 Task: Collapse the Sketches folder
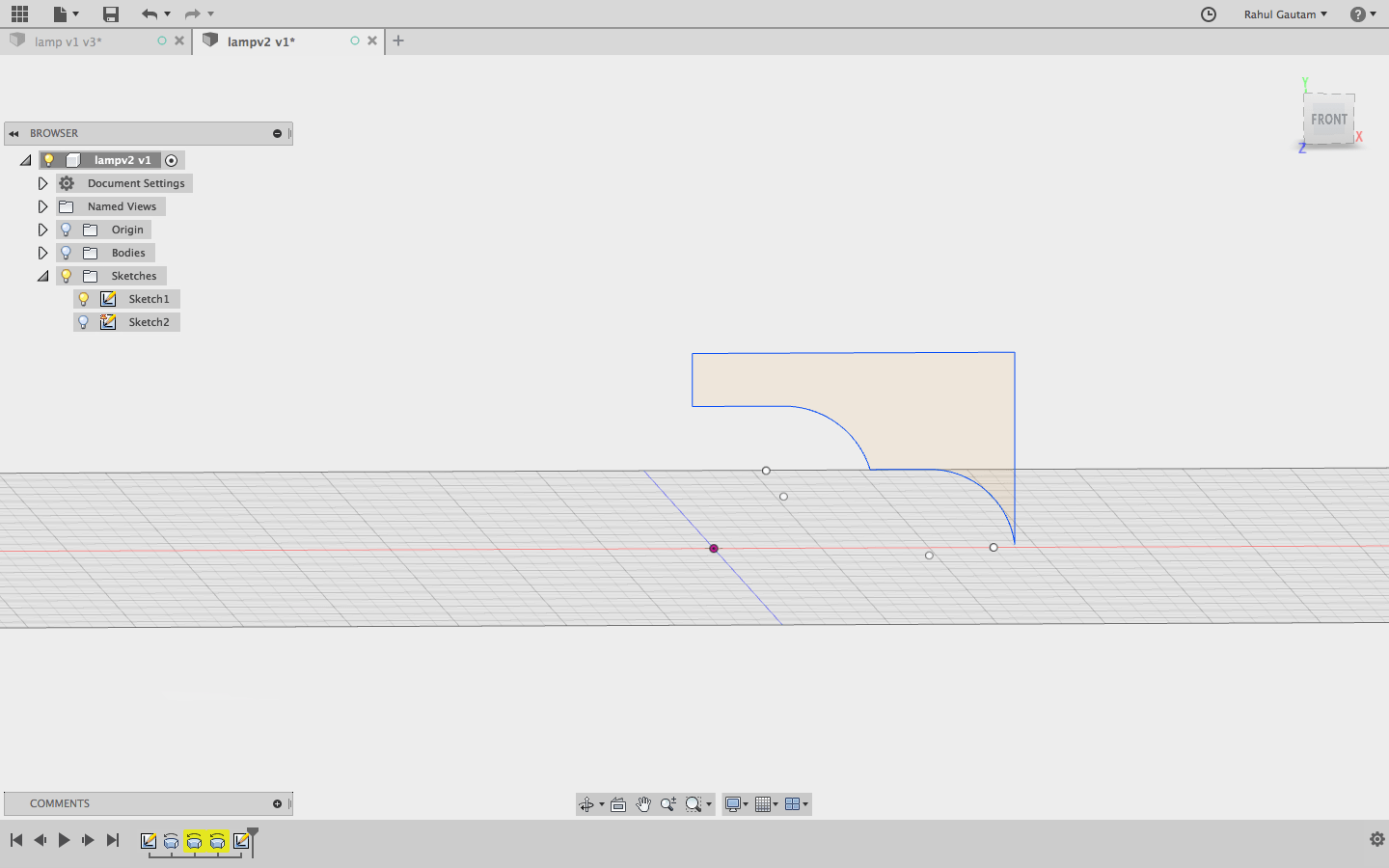pos(42,276)
